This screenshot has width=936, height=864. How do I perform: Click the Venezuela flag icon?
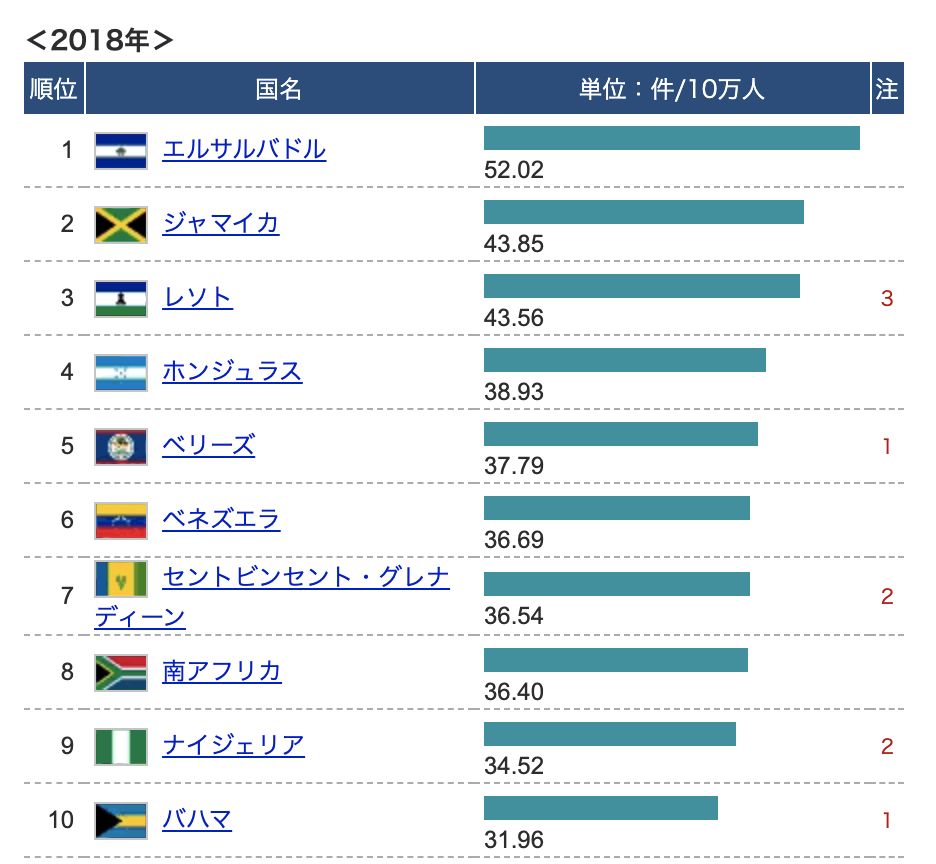(121, 520)
